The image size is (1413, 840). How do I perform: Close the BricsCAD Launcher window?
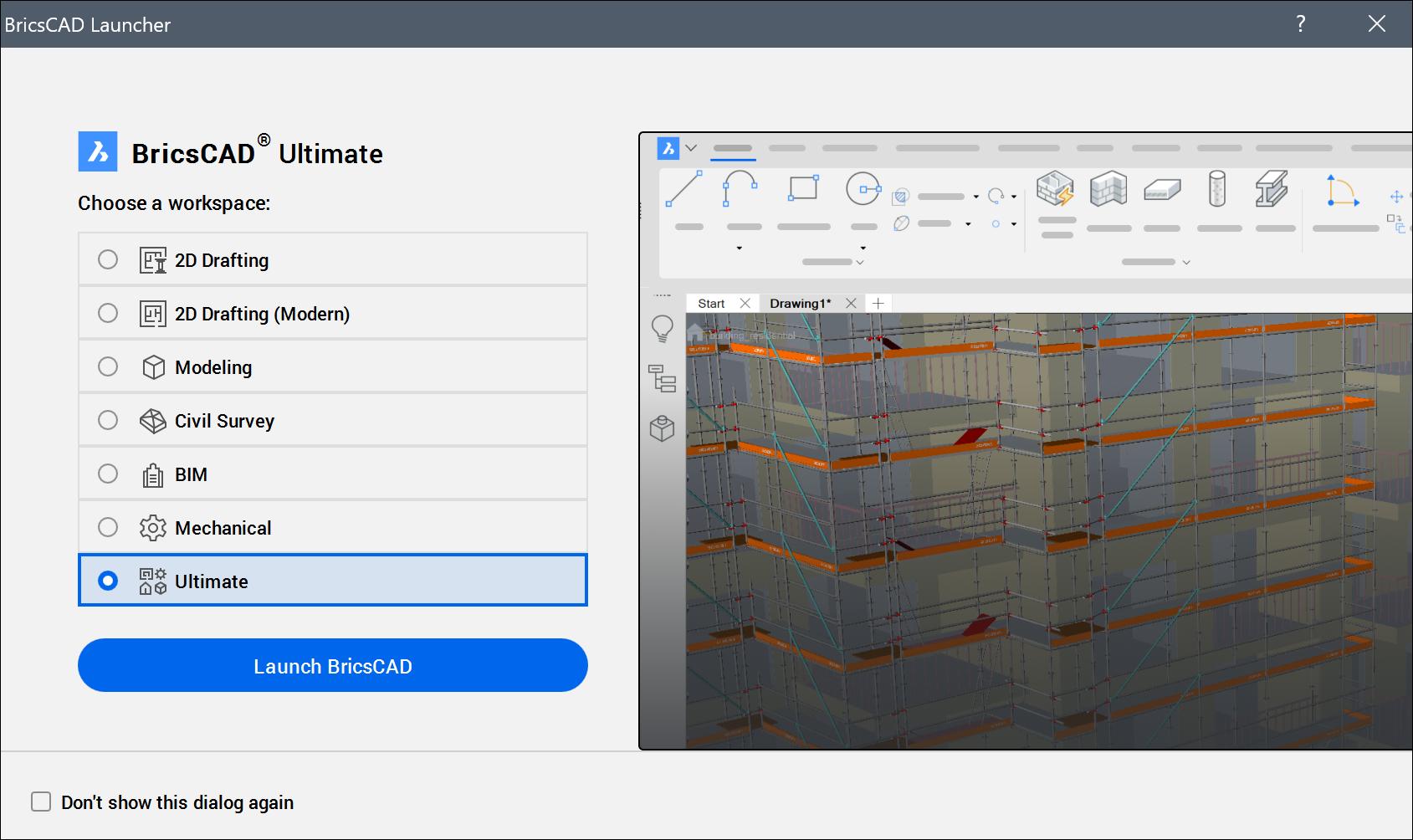(x=1376, y=23)
